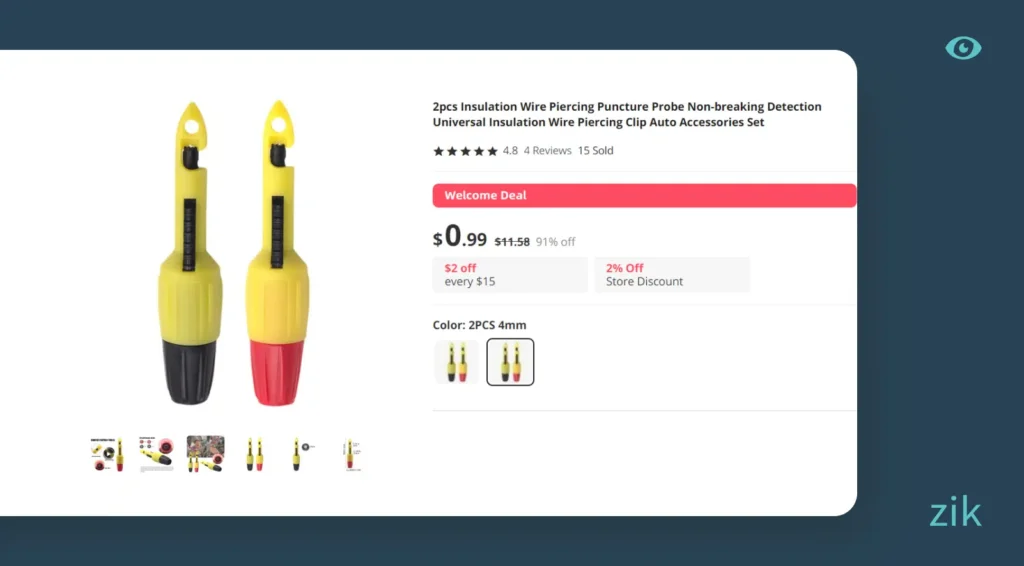Click the 15 Sold text

pos(596,151)
